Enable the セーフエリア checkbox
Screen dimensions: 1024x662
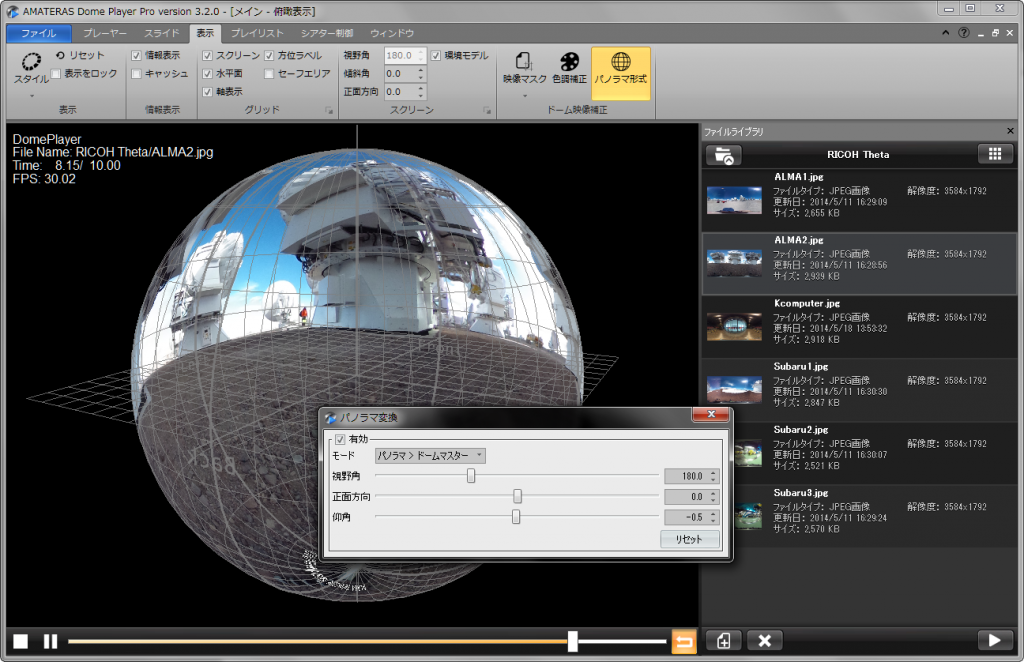click(270, 73)
